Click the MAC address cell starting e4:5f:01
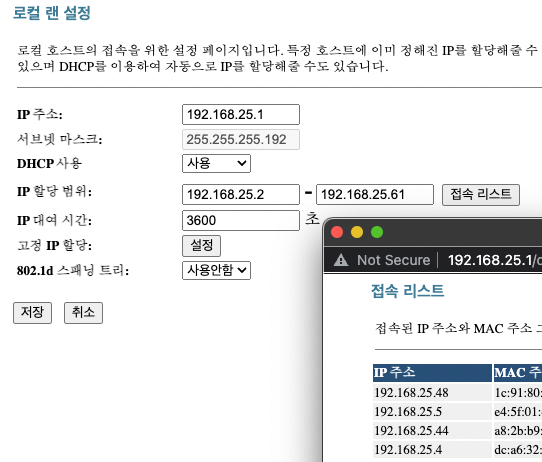This screenshot has height=462, width=542. (x=518, y=412)
